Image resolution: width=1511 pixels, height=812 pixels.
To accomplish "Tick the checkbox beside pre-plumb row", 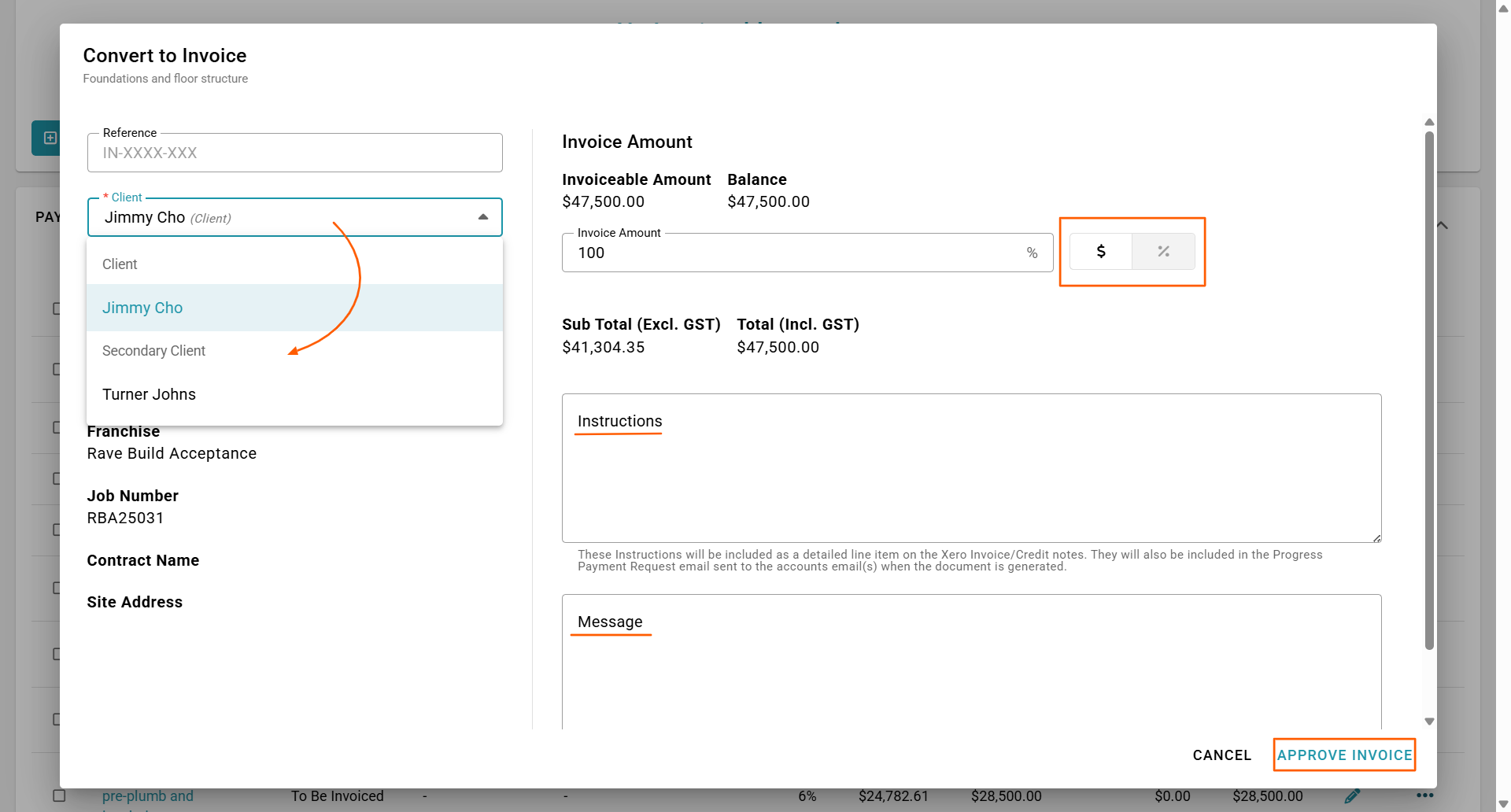I will point(59,795).
